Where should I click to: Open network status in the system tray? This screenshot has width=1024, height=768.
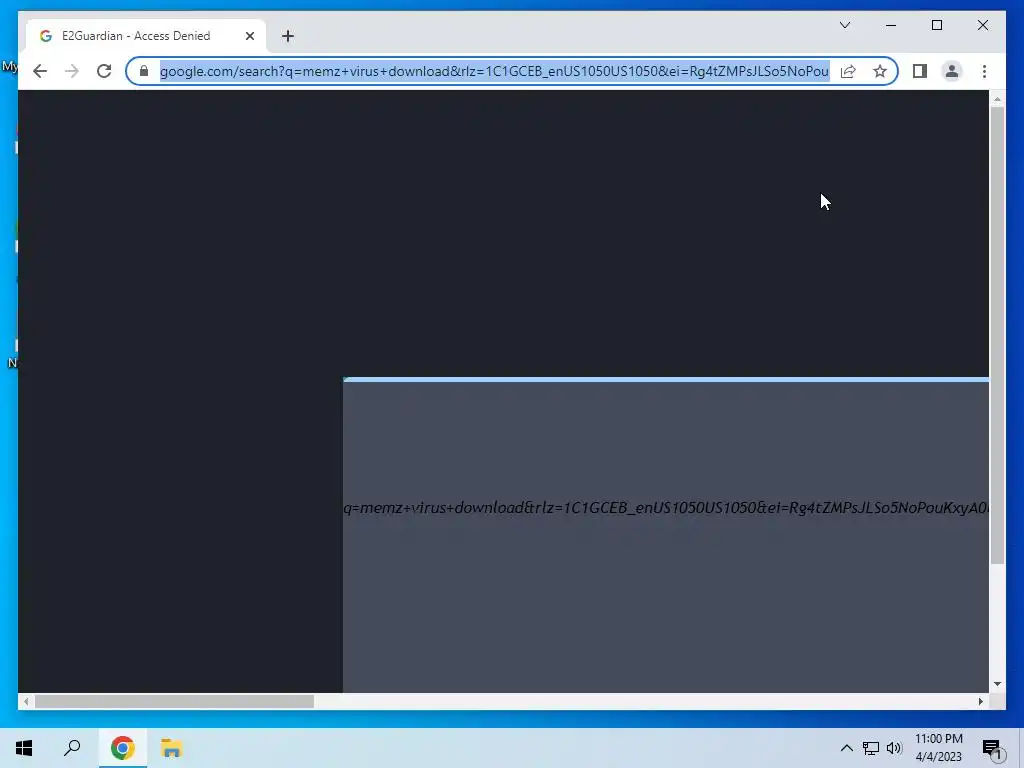click(871, 748)
